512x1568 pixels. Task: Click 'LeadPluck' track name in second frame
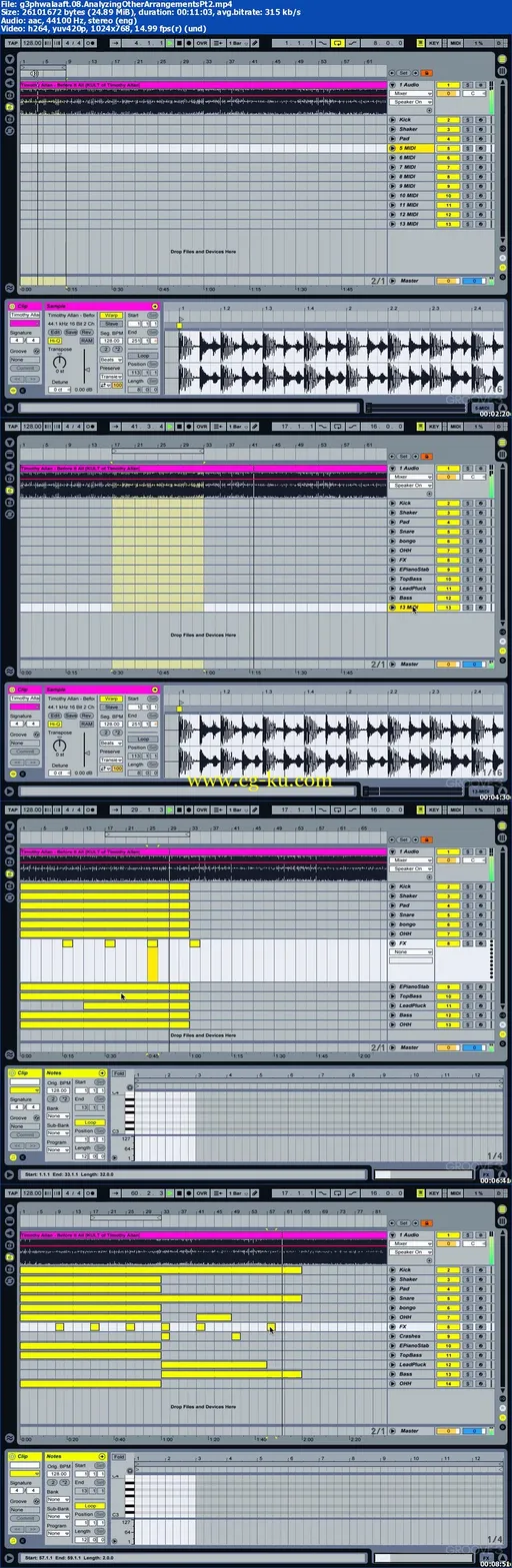[x=412, y=589]
